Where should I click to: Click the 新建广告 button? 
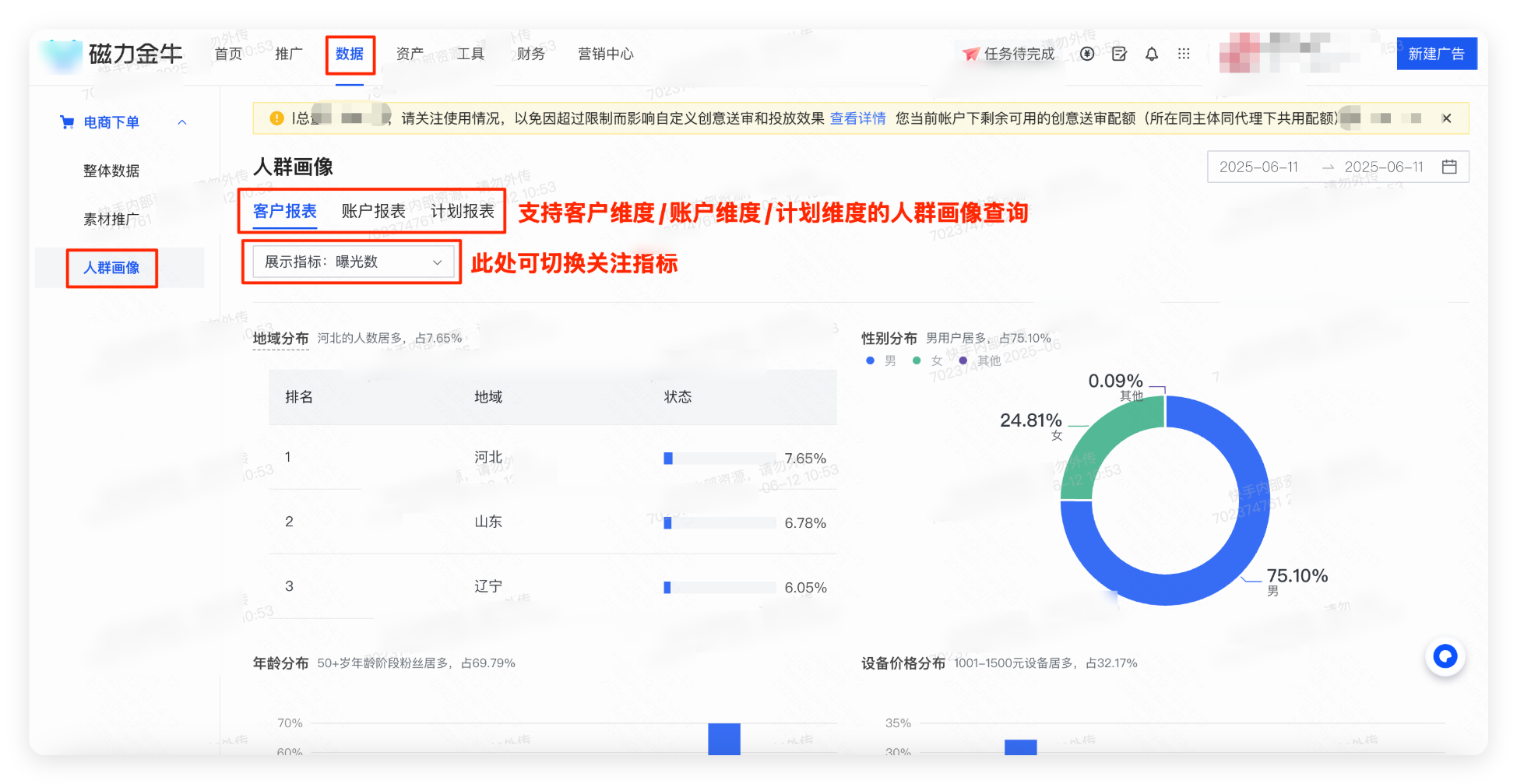(1437, 54)
